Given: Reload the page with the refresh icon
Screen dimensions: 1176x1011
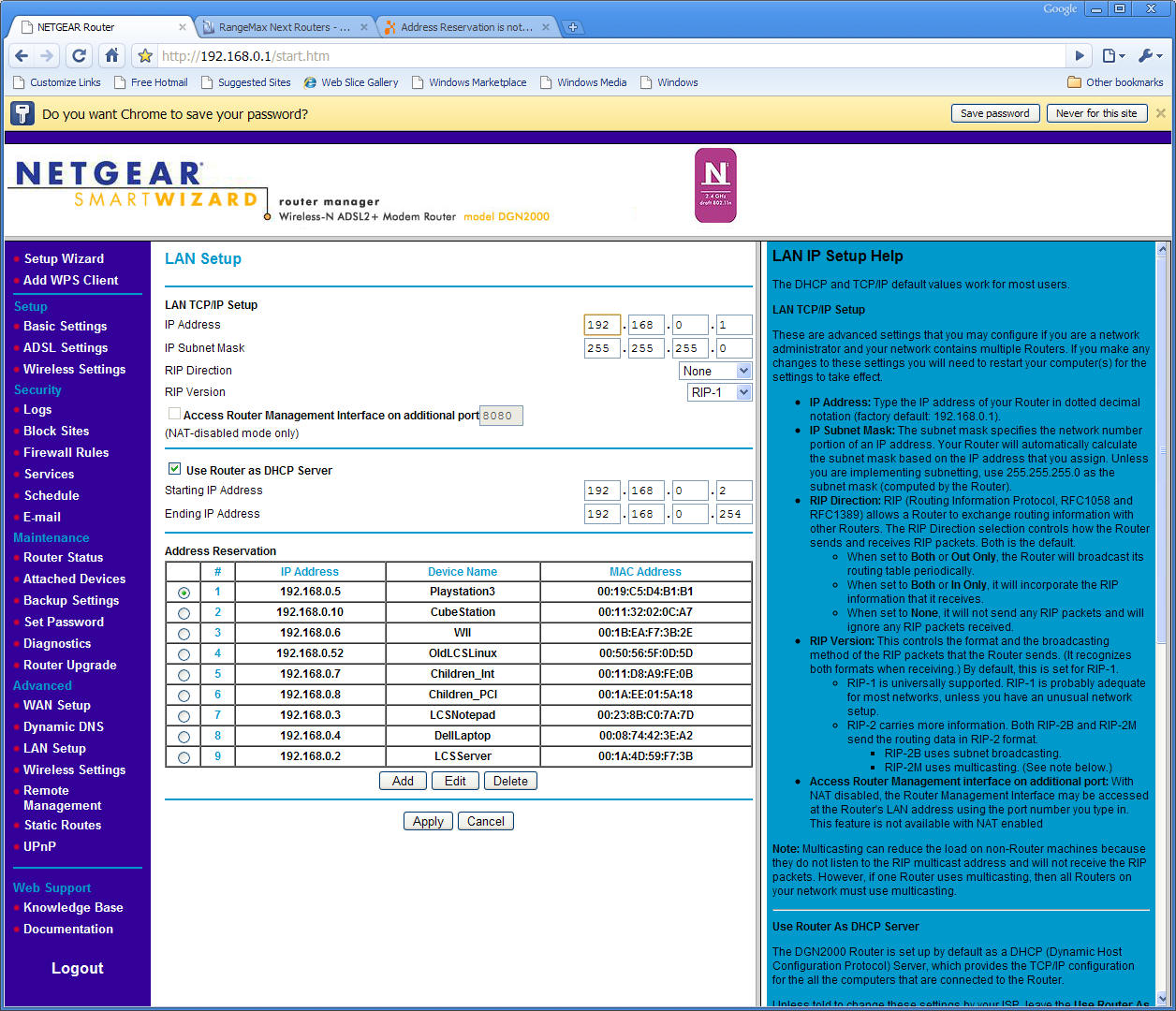Looking at the screenshot, I should pos(79,55).
